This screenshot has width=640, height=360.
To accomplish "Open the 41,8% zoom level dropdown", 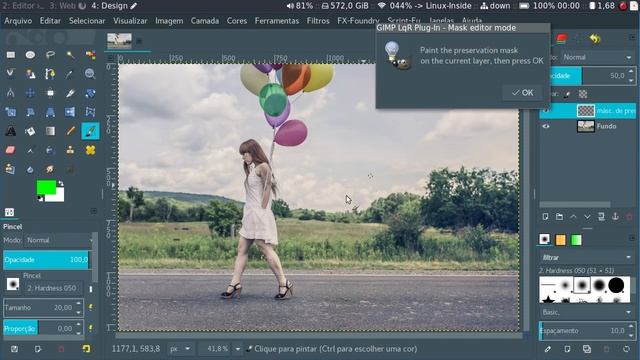I will click(238, 349).
